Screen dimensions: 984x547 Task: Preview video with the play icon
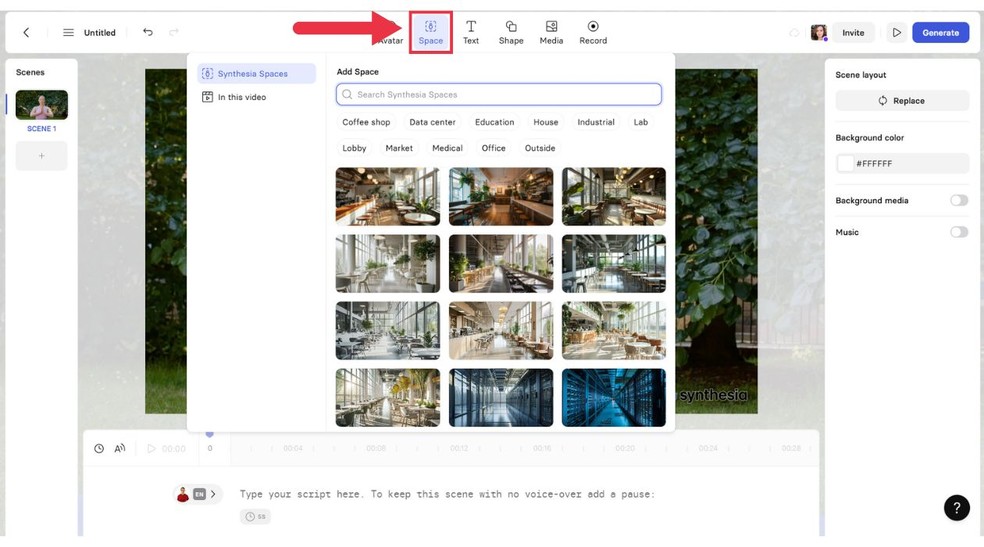896,33
